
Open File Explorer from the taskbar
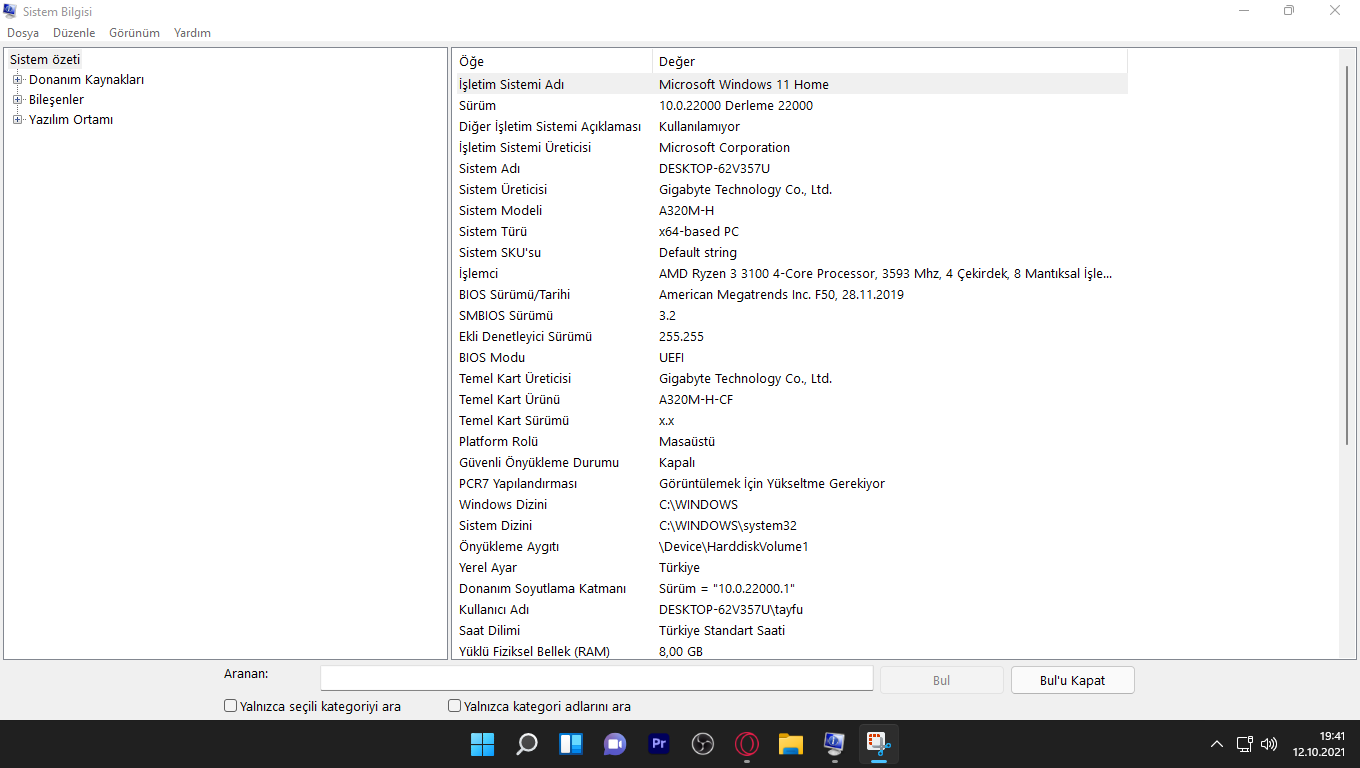coord(791,744)
